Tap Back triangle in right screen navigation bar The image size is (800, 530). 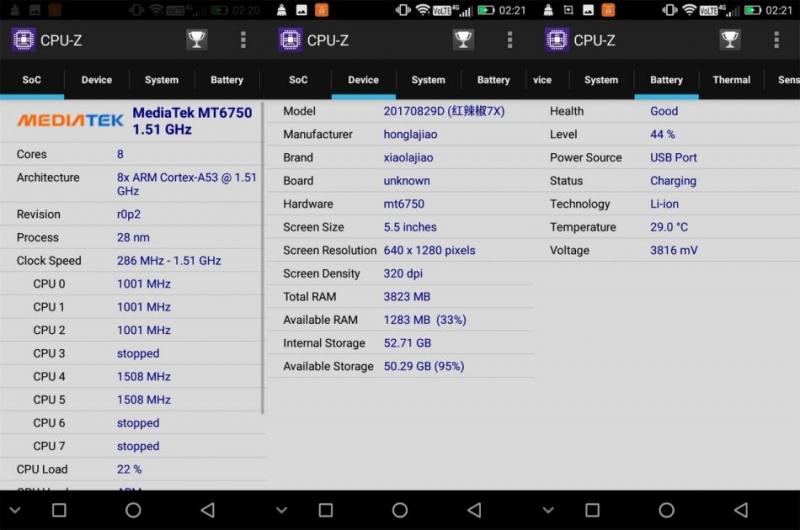741,510
